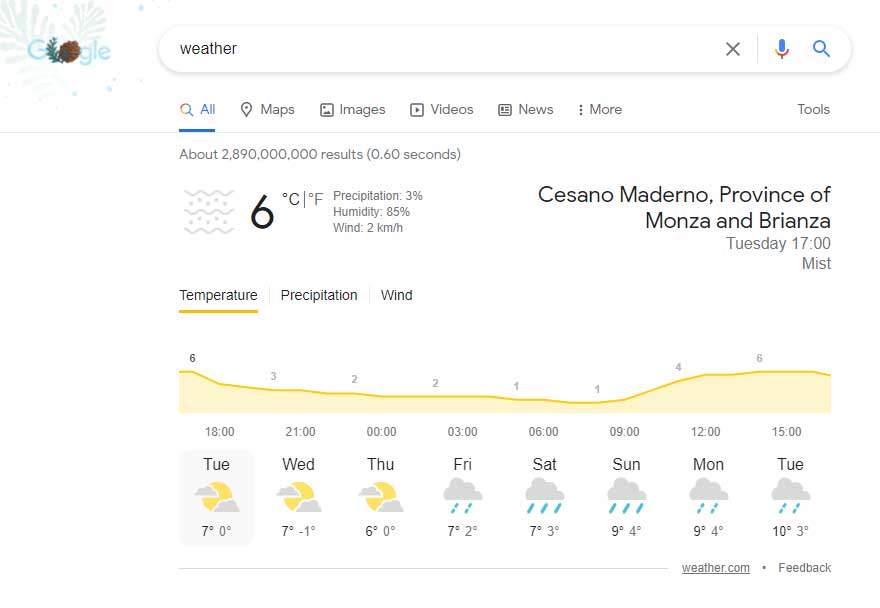Start voice search with microphone icon

point(781,49)
